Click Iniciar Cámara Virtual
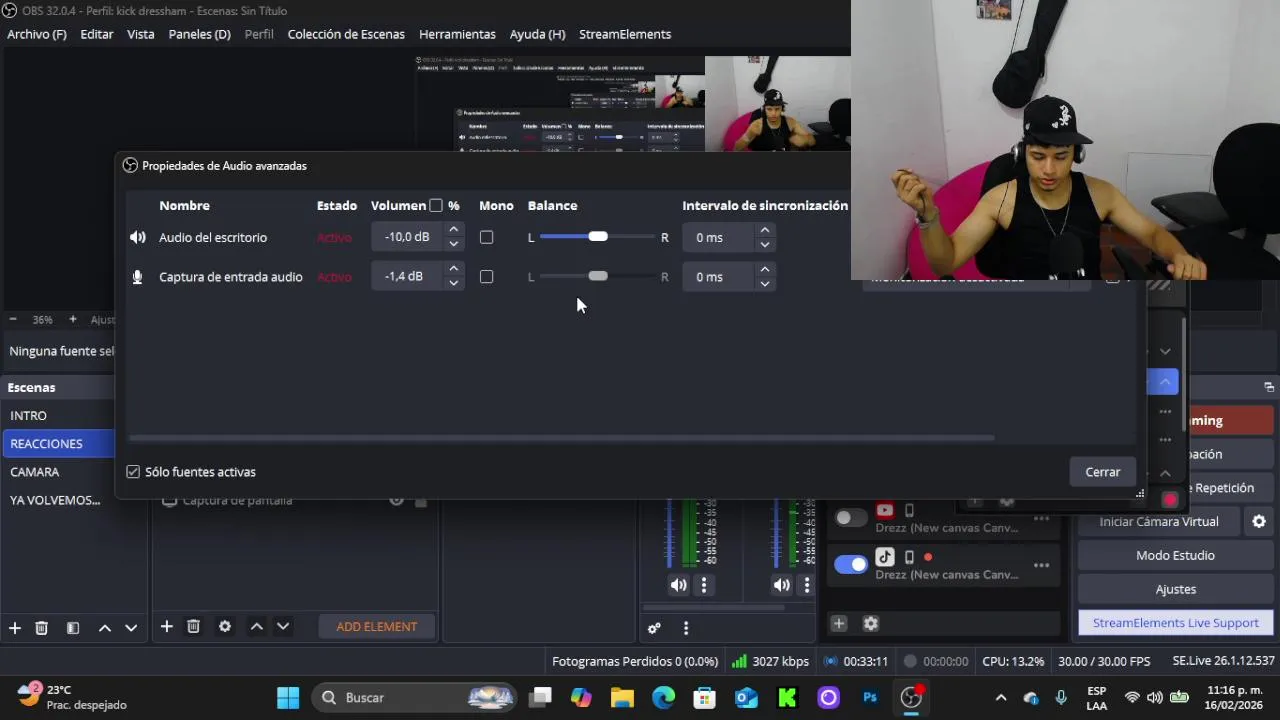 click(1159, 522)
